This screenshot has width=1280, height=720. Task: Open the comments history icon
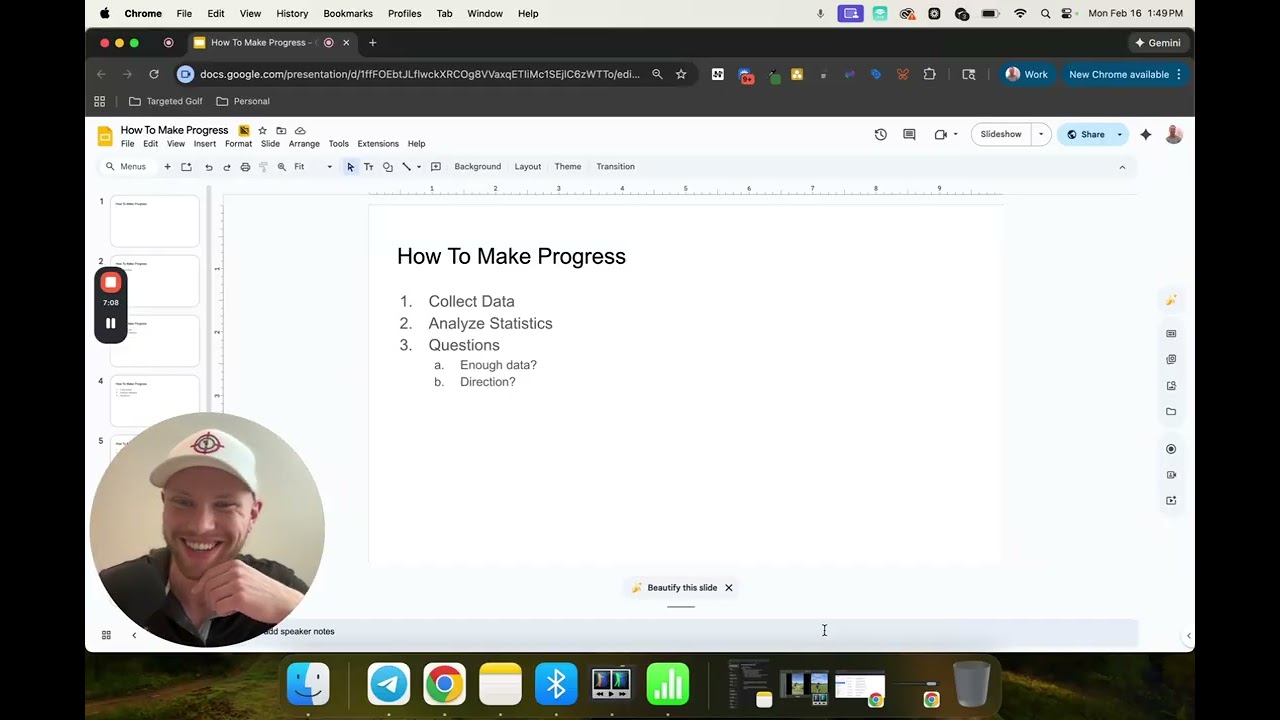click(909, 134)
